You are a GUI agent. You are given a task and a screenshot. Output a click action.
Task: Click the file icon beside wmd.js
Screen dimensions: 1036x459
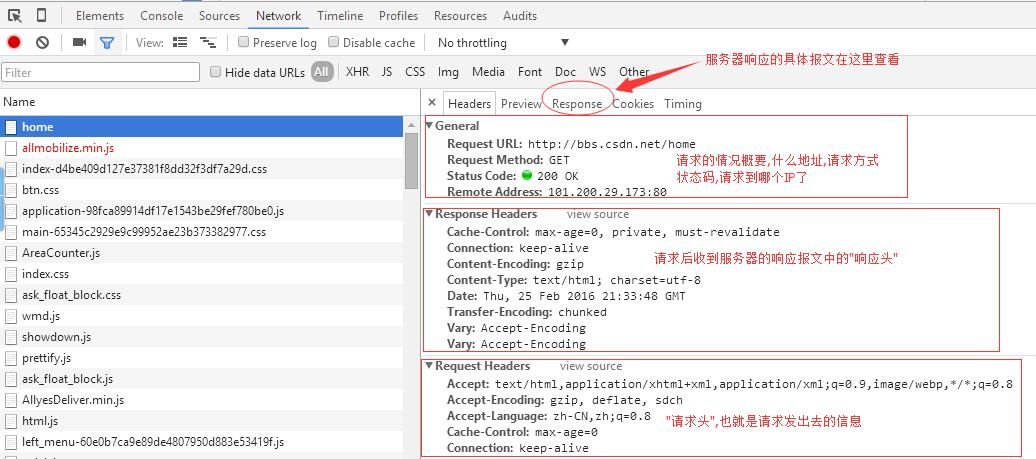click(11, 316)
